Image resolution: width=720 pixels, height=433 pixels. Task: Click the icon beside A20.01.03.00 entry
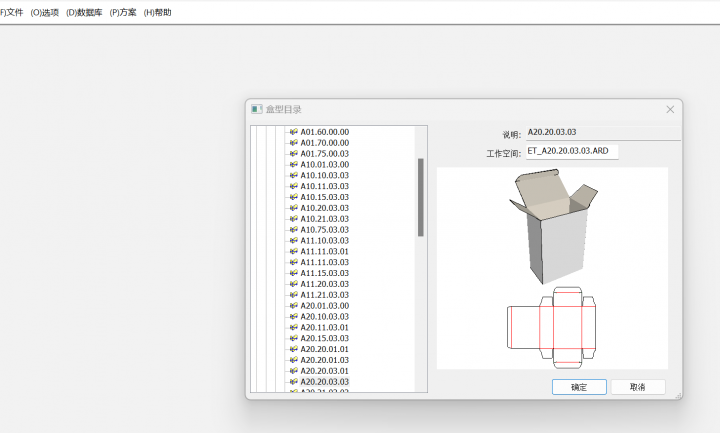[294, 306]
